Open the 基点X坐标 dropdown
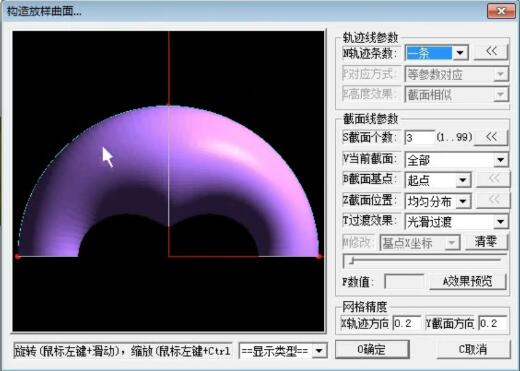Image resolution: width=520 pixels, height=371 pixels. pos(452,243)
